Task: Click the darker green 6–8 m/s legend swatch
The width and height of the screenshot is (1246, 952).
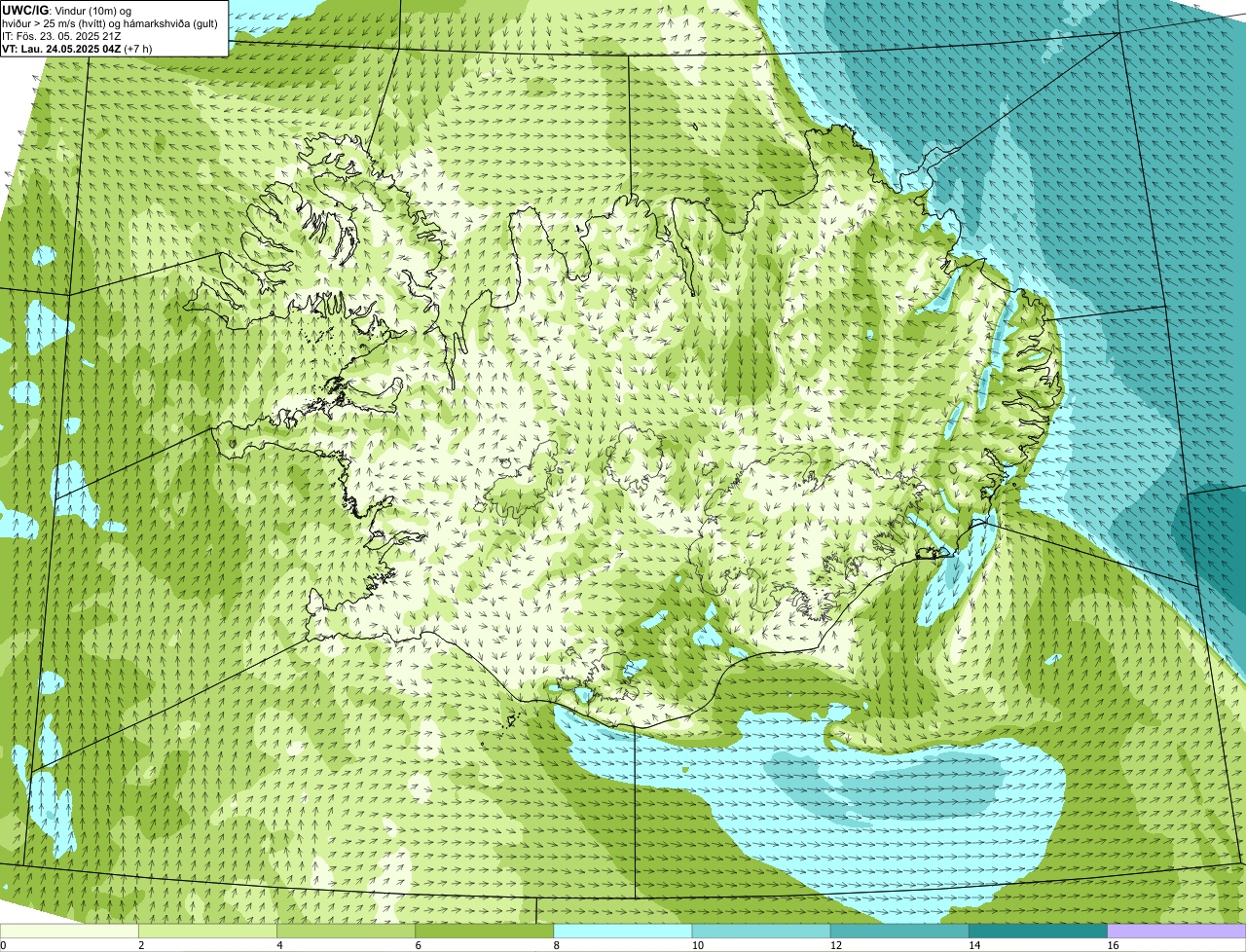Action: [485, 931]
